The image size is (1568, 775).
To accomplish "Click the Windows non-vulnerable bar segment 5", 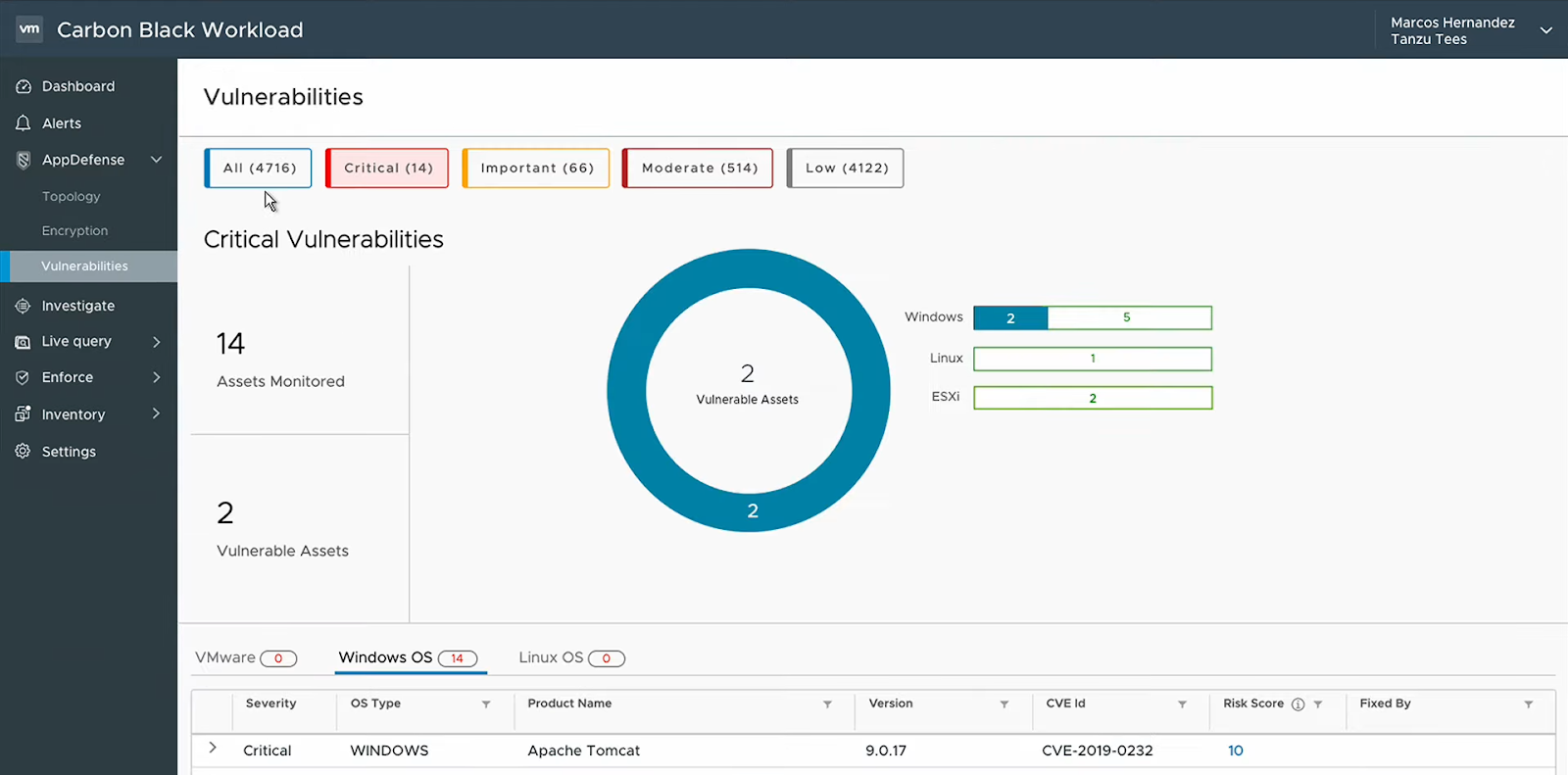I will coord(1129,318).
